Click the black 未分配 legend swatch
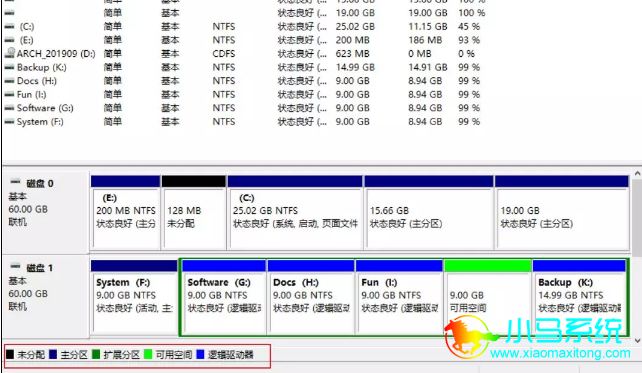642x373 pixels. pyautogui.click(x=10, y=354)
